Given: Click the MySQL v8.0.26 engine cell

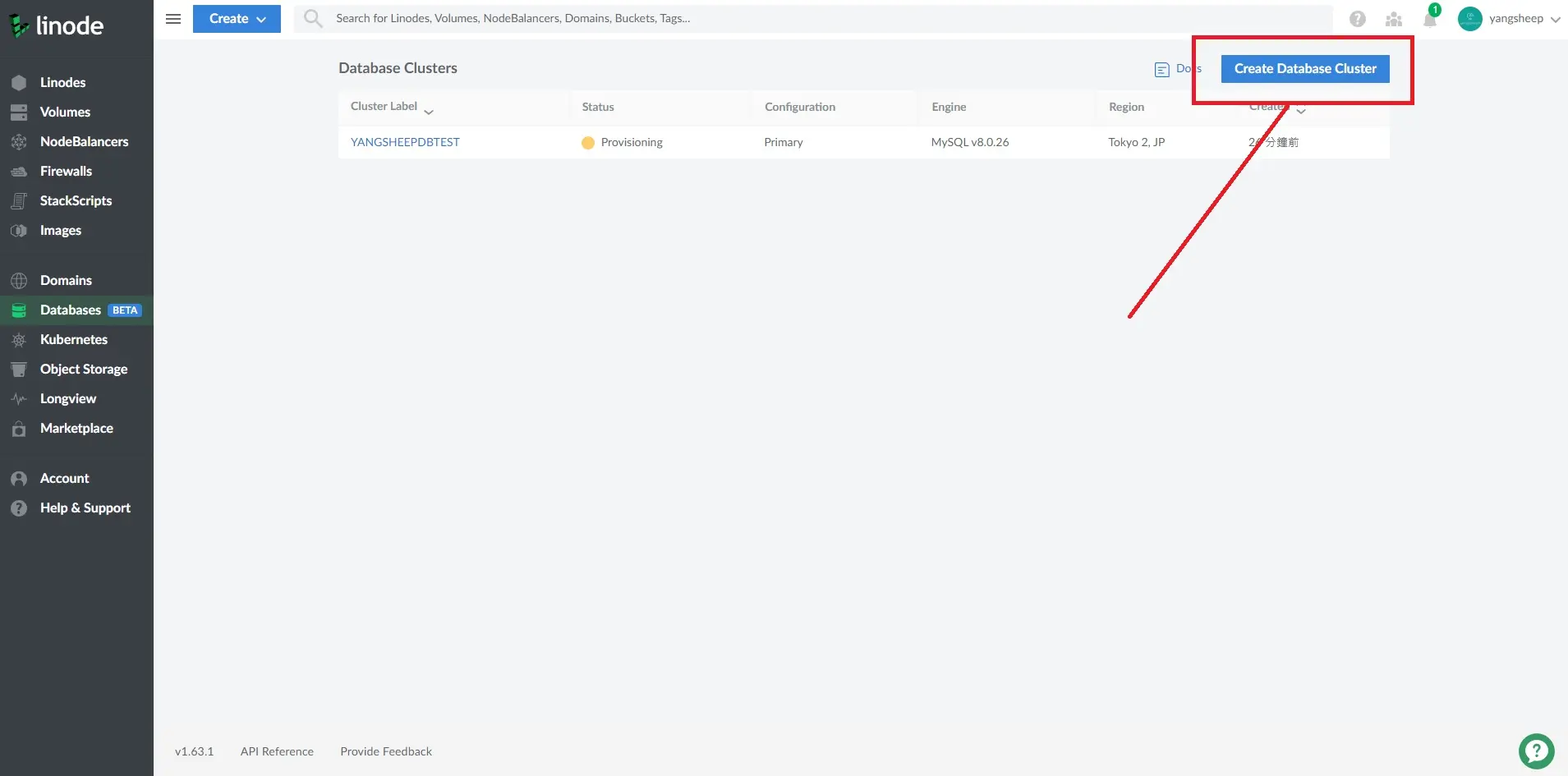Looking at the screenshot, I should (970, 142).
